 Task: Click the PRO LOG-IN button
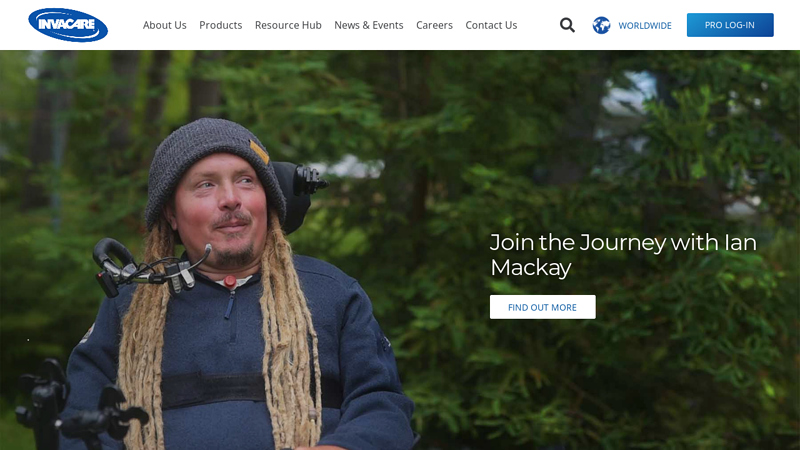(730, 25)
